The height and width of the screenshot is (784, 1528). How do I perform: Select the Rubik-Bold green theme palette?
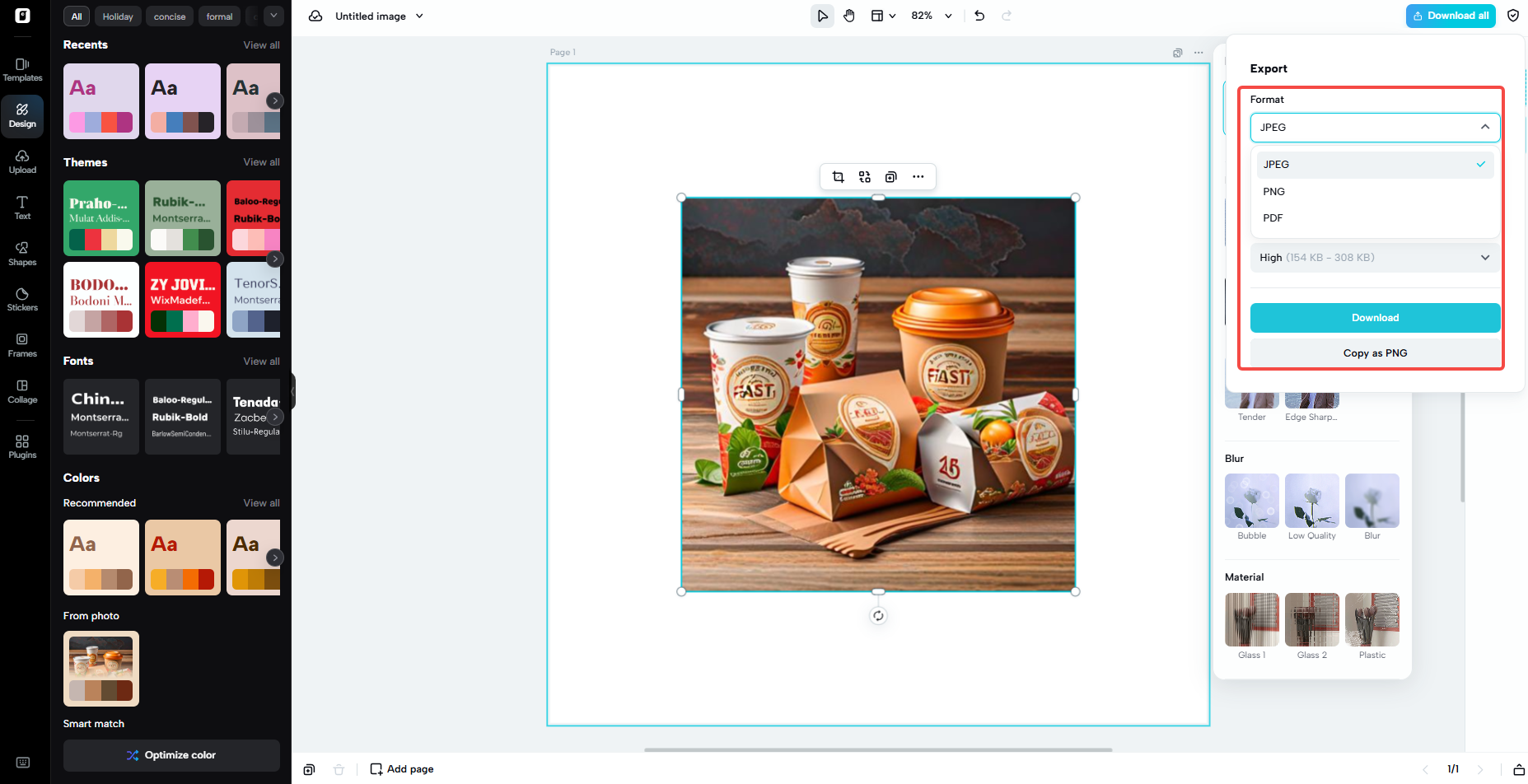[183, 218]
